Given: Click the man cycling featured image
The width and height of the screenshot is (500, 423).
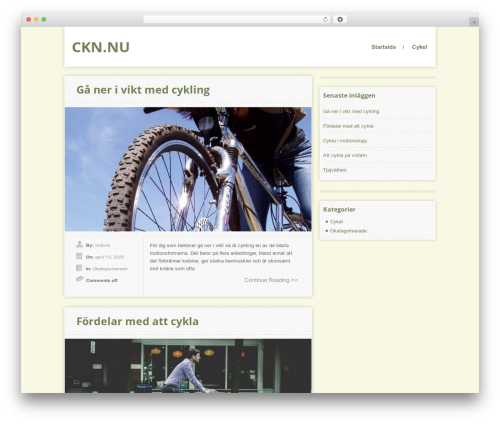Looking at the screenshot, I should [188, 366].
